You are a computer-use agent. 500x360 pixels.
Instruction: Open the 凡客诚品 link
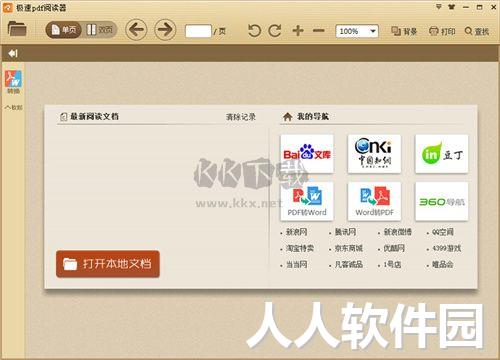[349, 265]
